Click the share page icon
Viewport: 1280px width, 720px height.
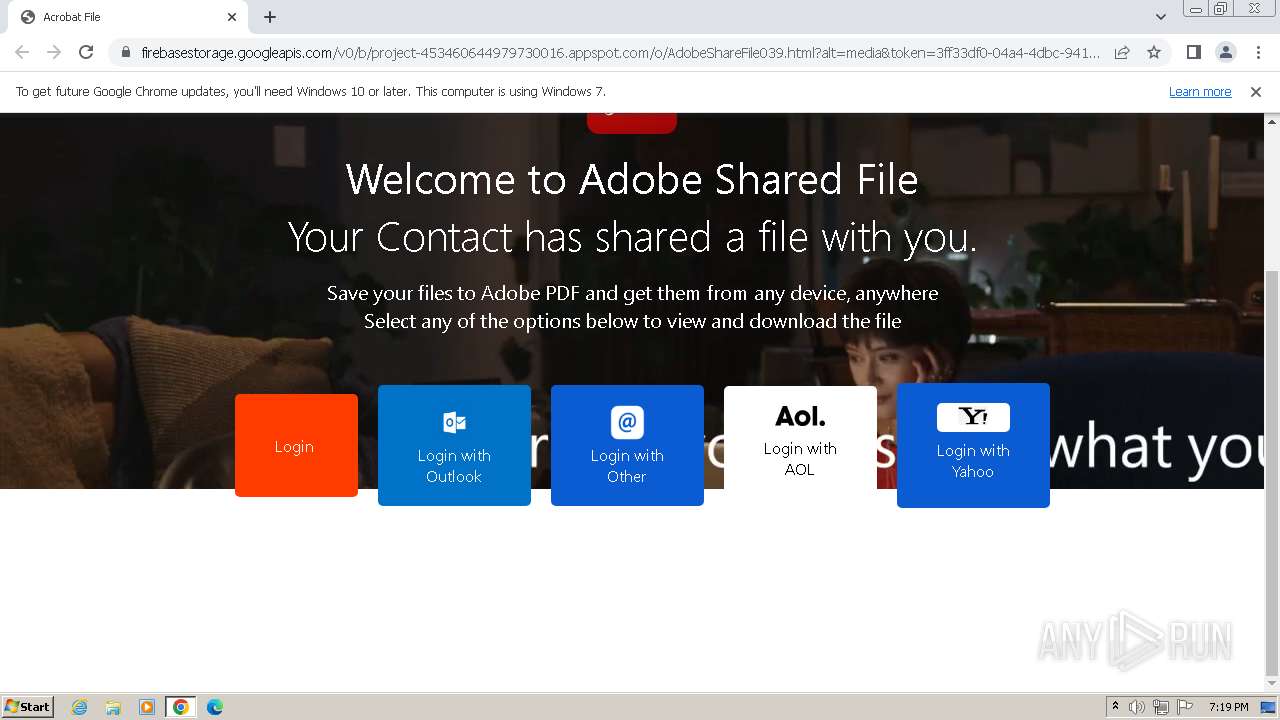(x=1122, y=52)
